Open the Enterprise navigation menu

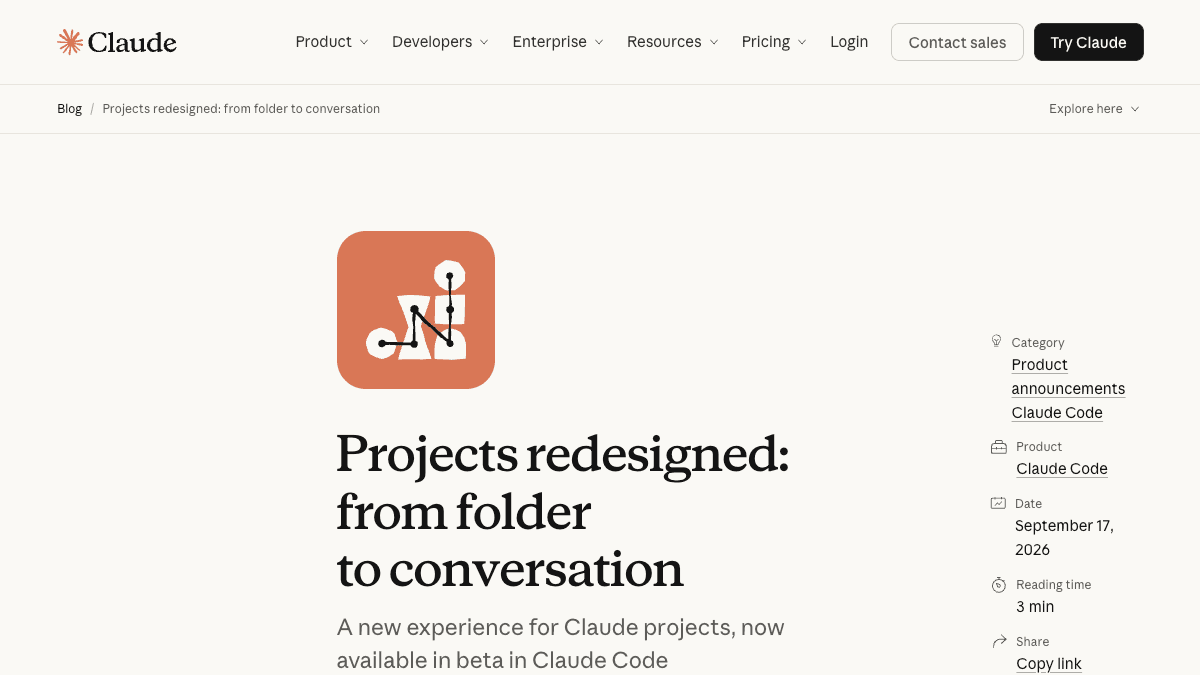[558, 42]
